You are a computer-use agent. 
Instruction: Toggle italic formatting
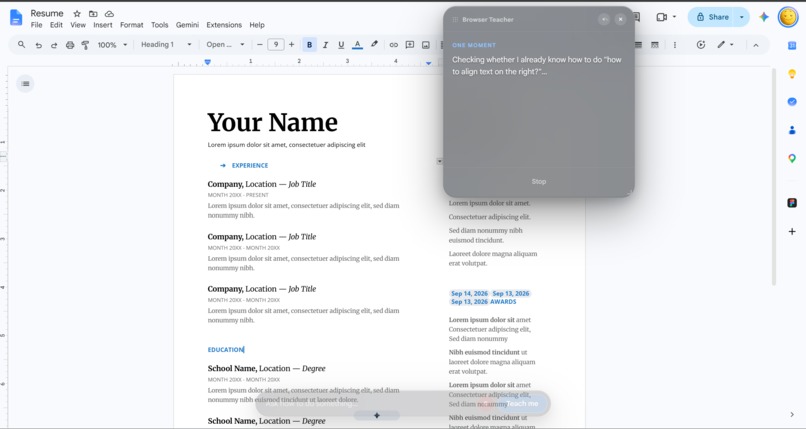pos(325,45)
